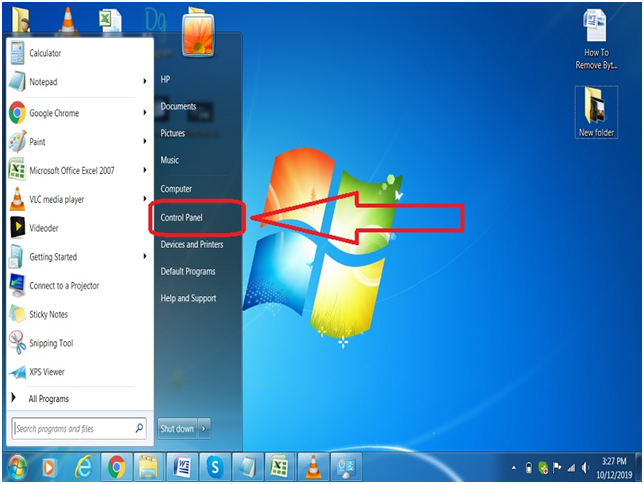Image resolution: width=644 pixels, height=484 pixels.
Task: Open Documents in the Start menu
Action: pyautogui.click(x=178, y=106)
